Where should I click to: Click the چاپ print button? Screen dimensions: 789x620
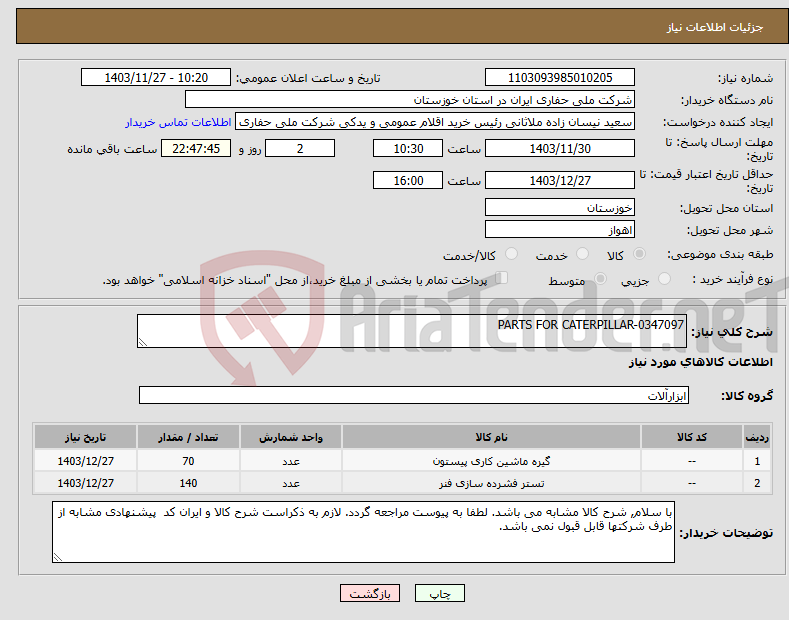coord(440,593)
